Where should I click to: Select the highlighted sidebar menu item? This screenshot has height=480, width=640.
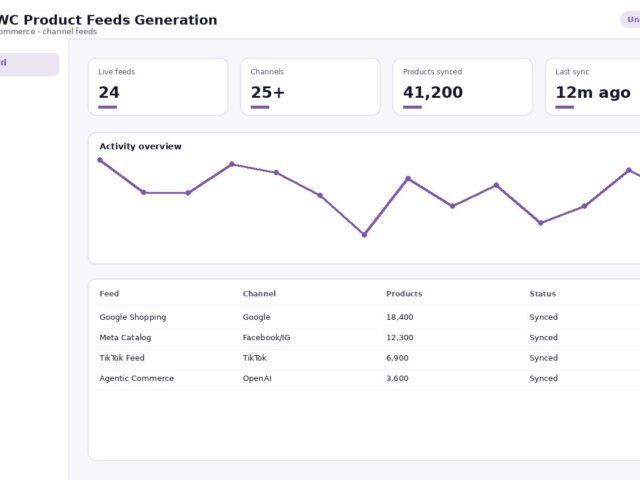[29, 64]
